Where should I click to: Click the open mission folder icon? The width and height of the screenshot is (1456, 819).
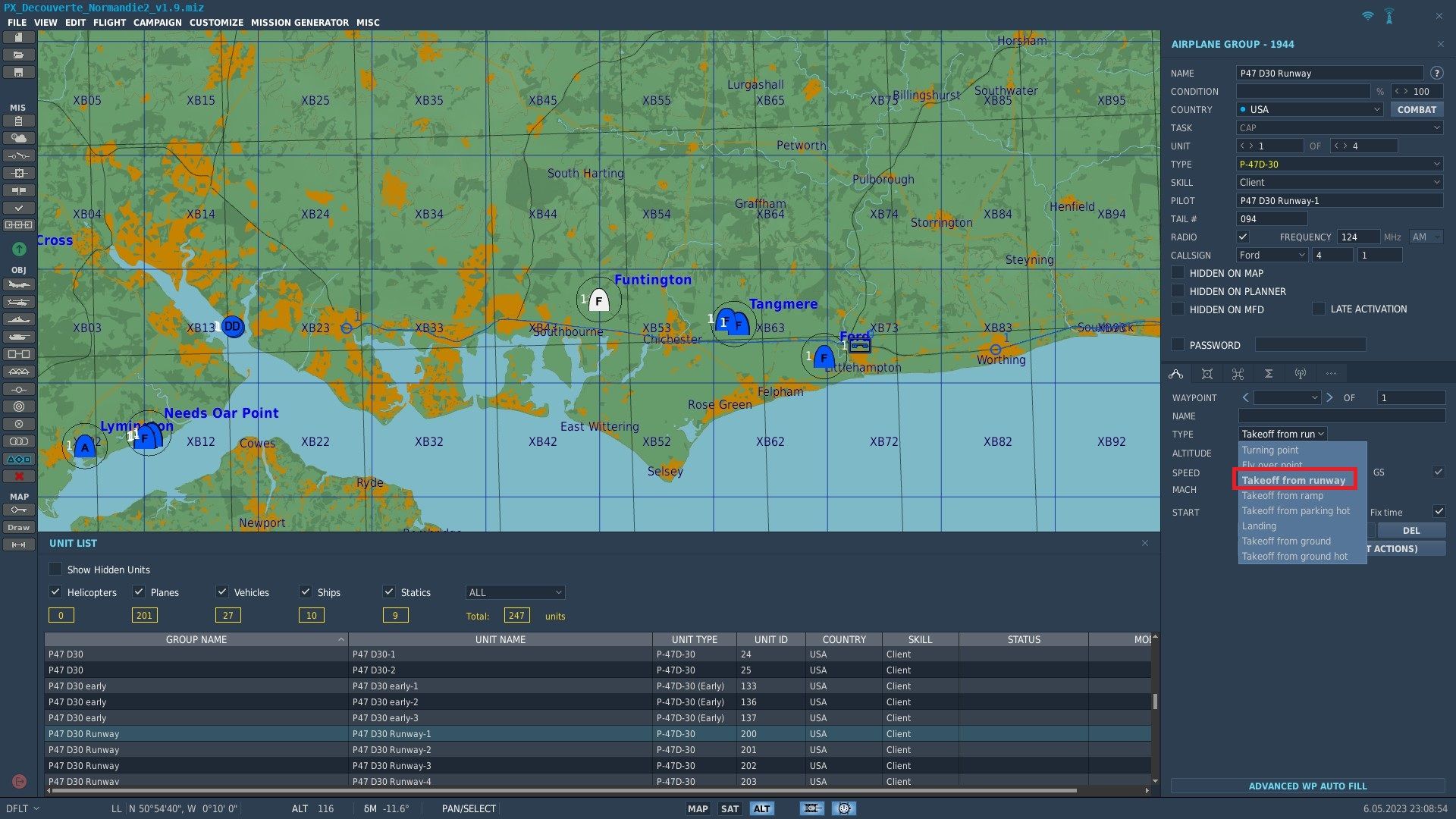[19, 55]
